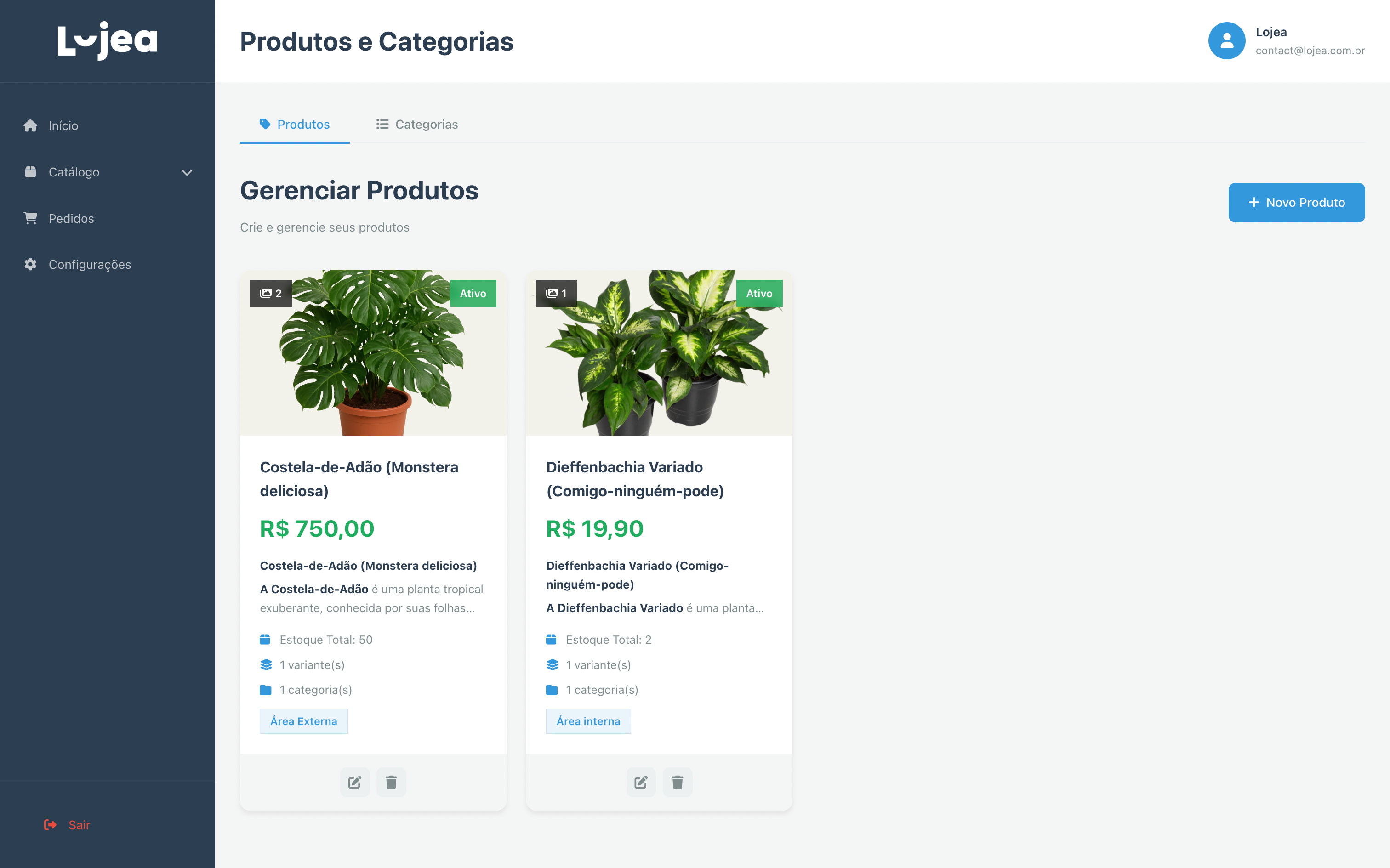Image resolution: width=1390 pixels, height=868 pixels.
Task: Open Configurações in the sidebar
Action: click(90, 265)
